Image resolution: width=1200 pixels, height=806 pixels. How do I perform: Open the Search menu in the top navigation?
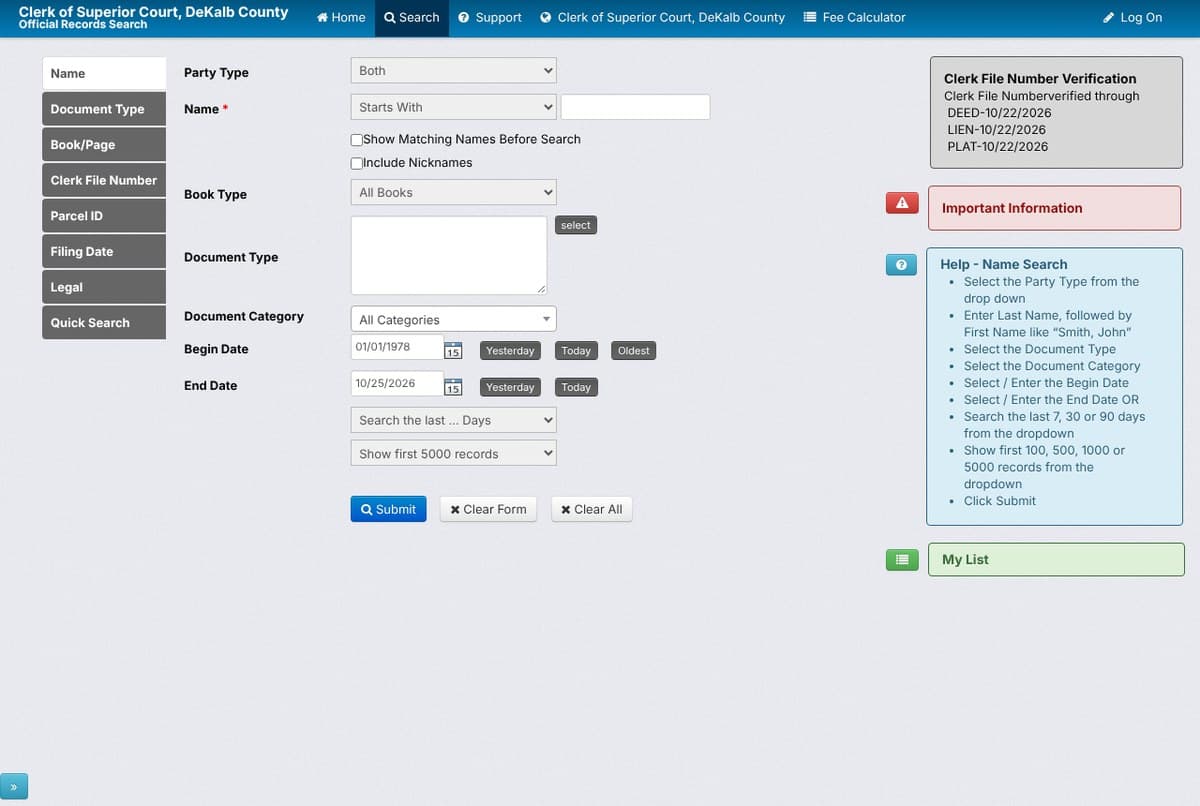point(412,17)
